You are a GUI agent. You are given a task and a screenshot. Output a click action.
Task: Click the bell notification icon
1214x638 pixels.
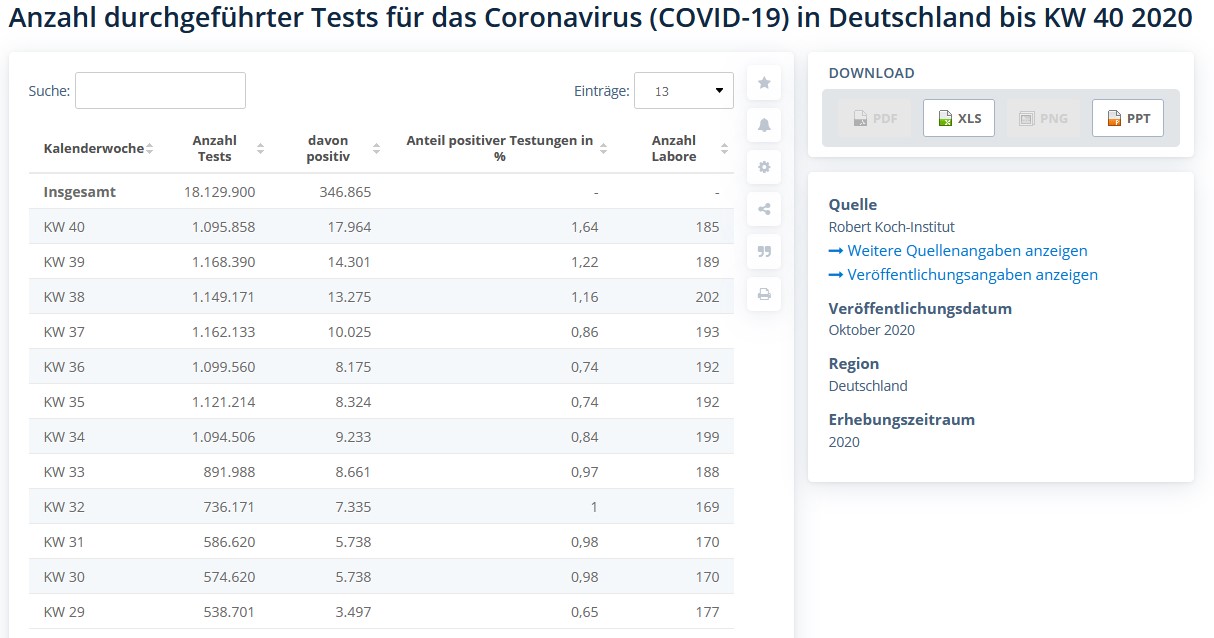[764, 125]
